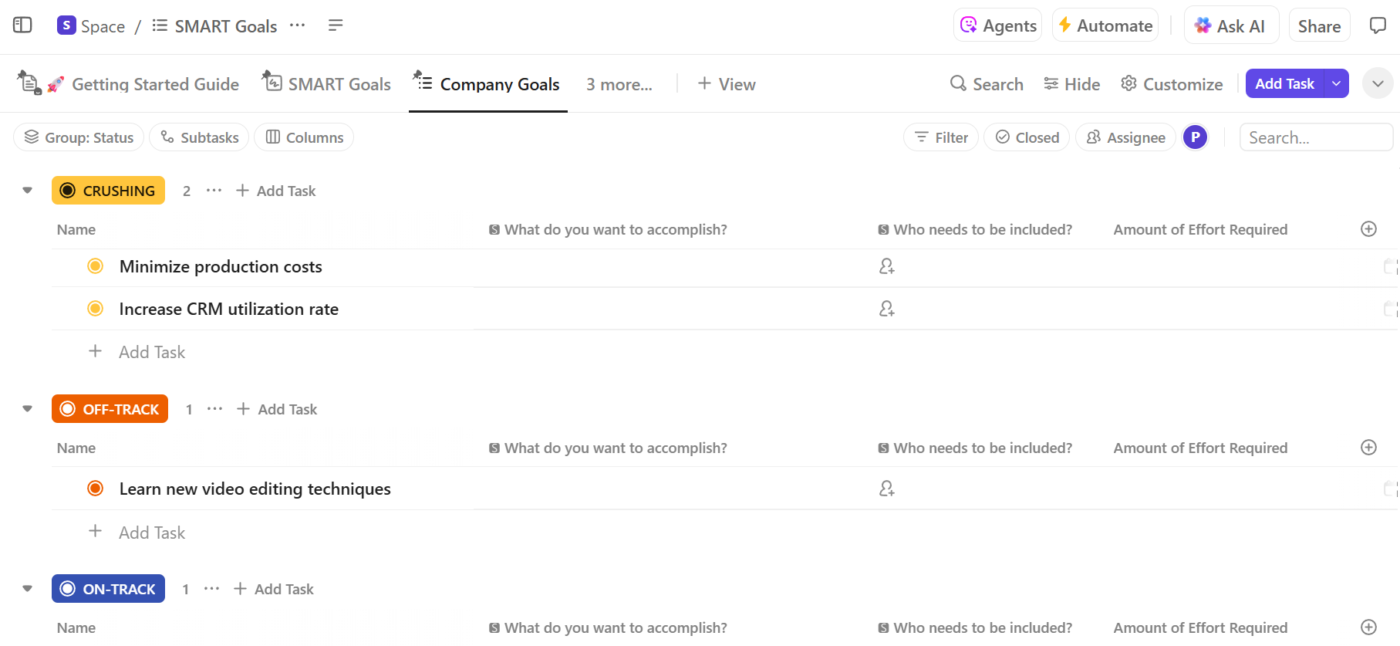
Task: Click ON-TRACK's Who needs to be included header
Action: [975, 628]
